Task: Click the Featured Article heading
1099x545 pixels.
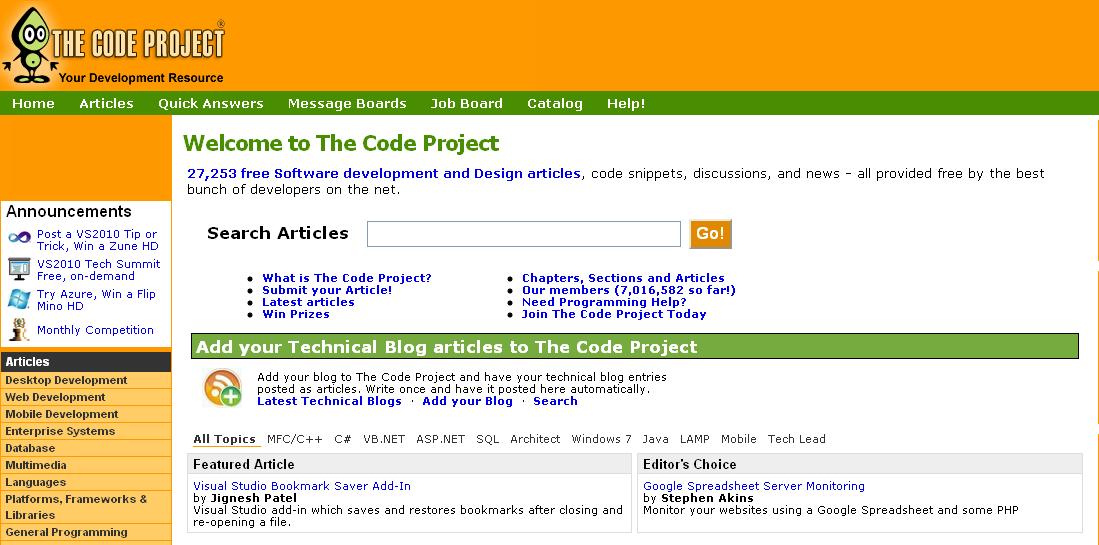Action: coord(244,464)
